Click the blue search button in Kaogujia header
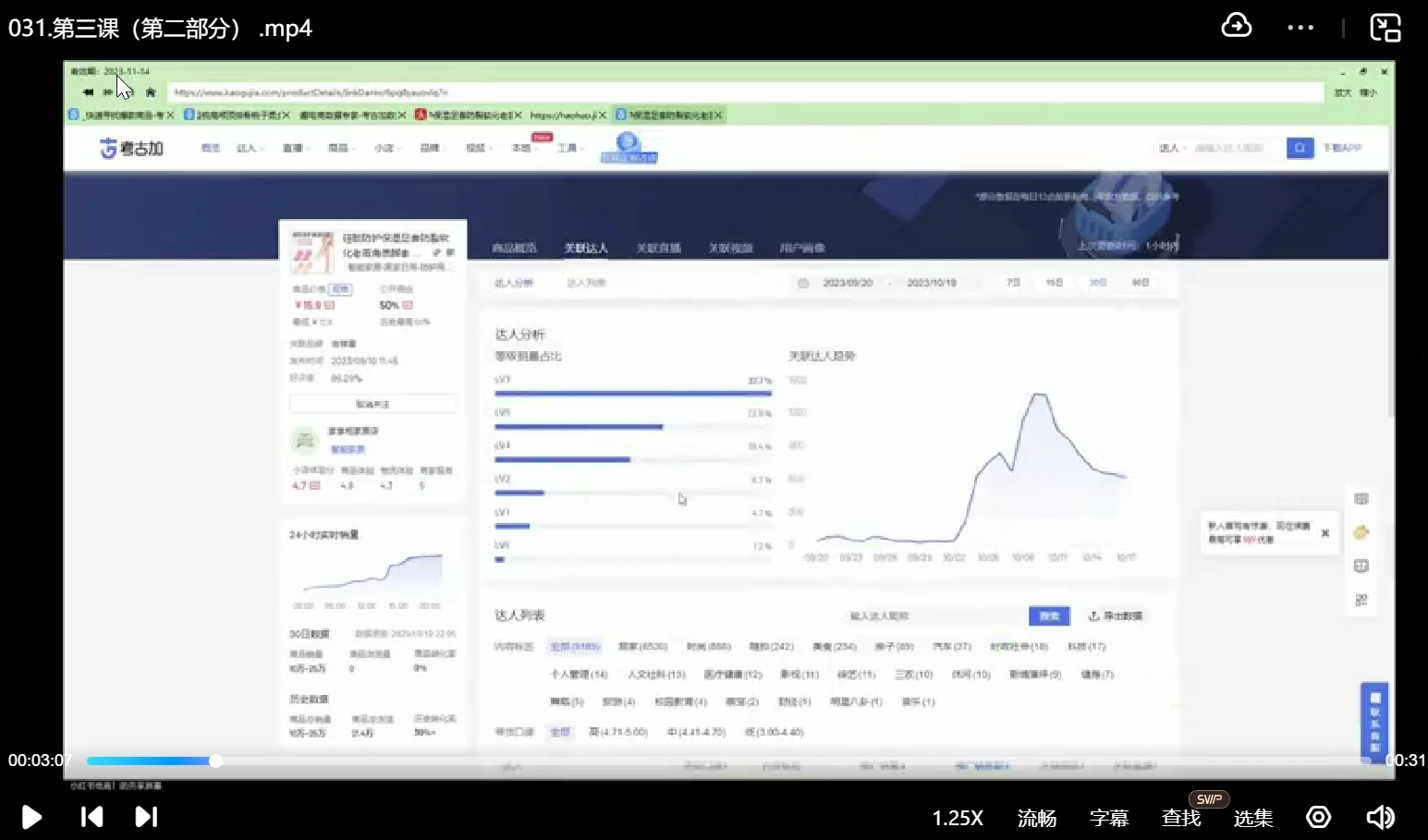Screen dimensions: 1428x840 1300,148
